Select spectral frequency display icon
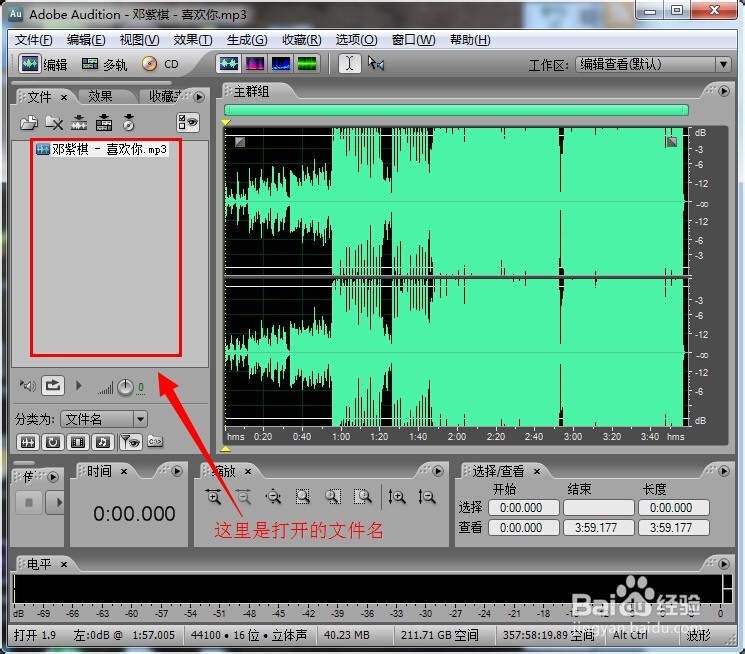The height and width of the screenshot is (654, 745). (255, 64)
